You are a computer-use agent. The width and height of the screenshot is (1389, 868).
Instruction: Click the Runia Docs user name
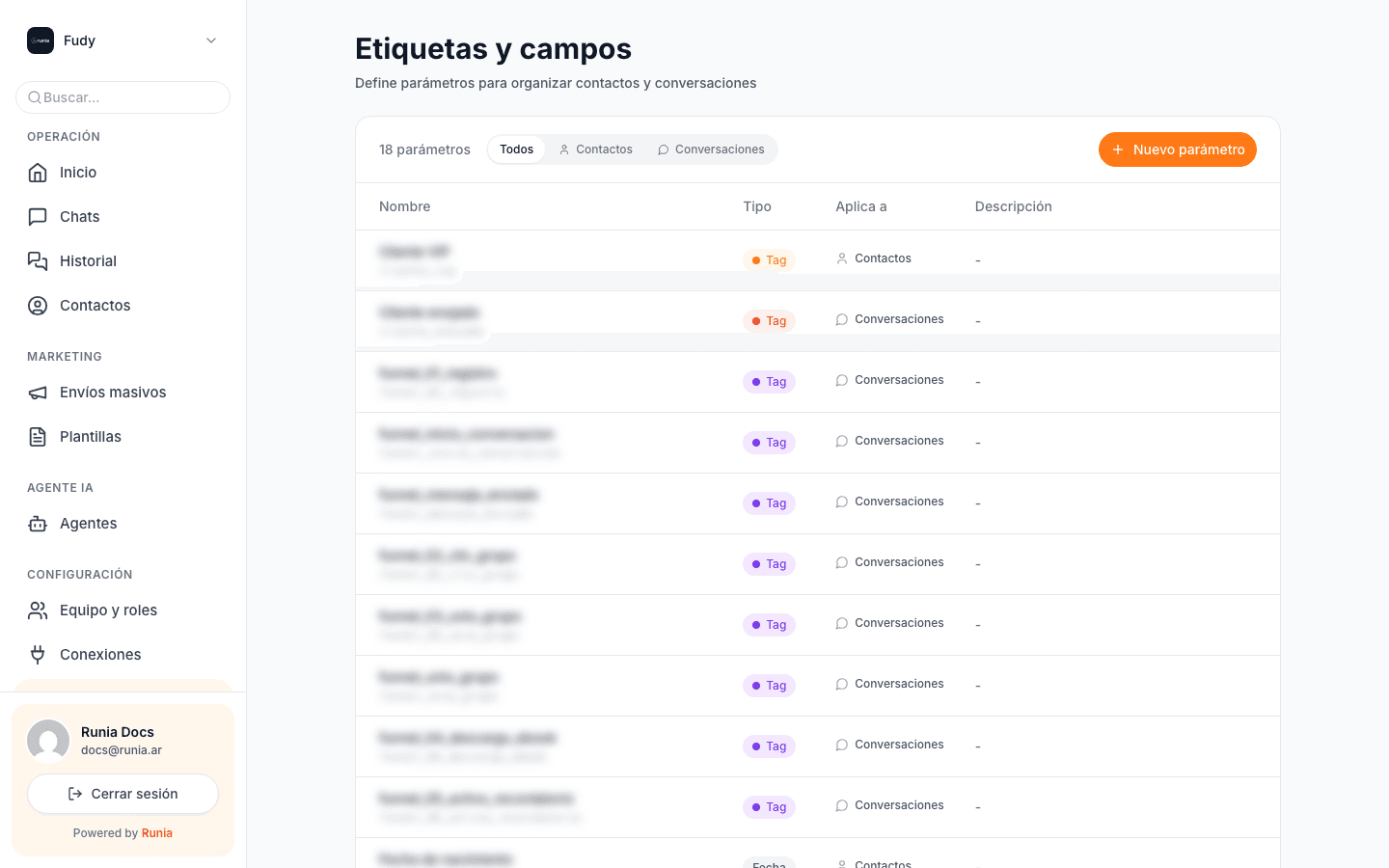click(118, 732)
